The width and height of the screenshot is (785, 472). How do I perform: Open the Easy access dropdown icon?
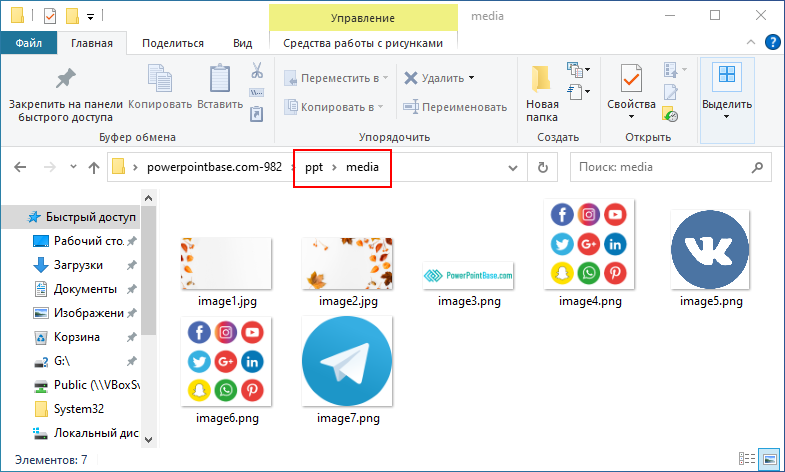[x=578, y=92]
